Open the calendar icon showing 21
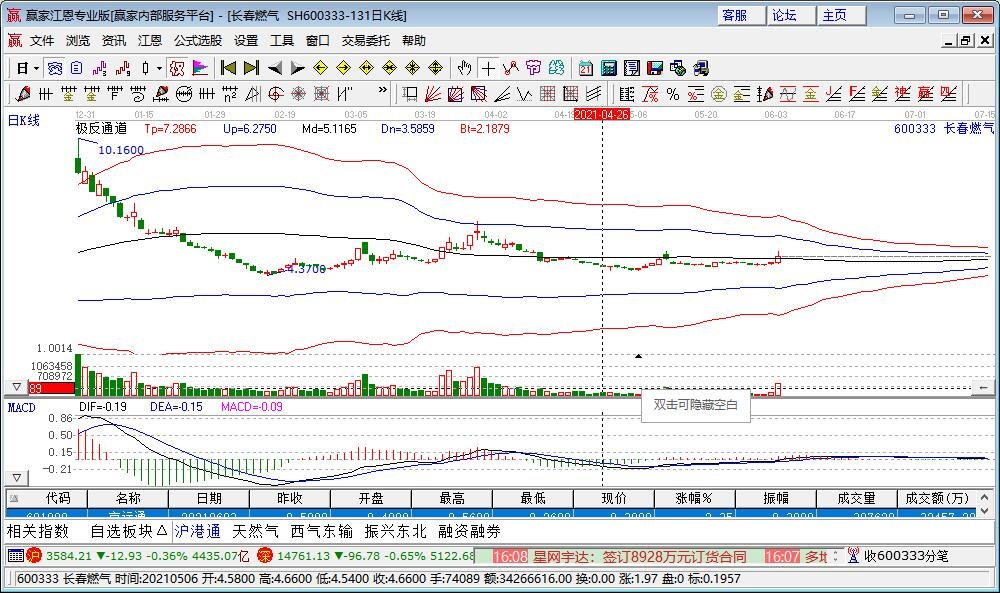Viewport: 1000px width, 593px height. click(x=585, y=68)
